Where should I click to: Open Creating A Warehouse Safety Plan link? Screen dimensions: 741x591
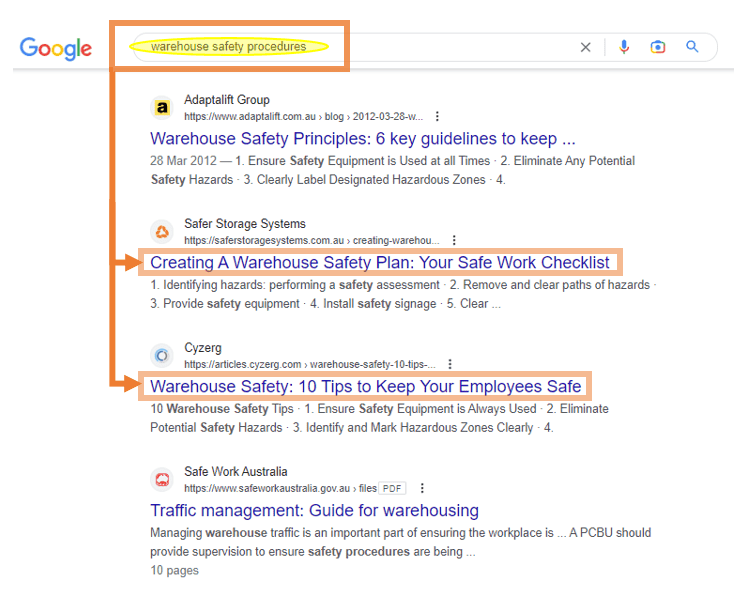380,262
